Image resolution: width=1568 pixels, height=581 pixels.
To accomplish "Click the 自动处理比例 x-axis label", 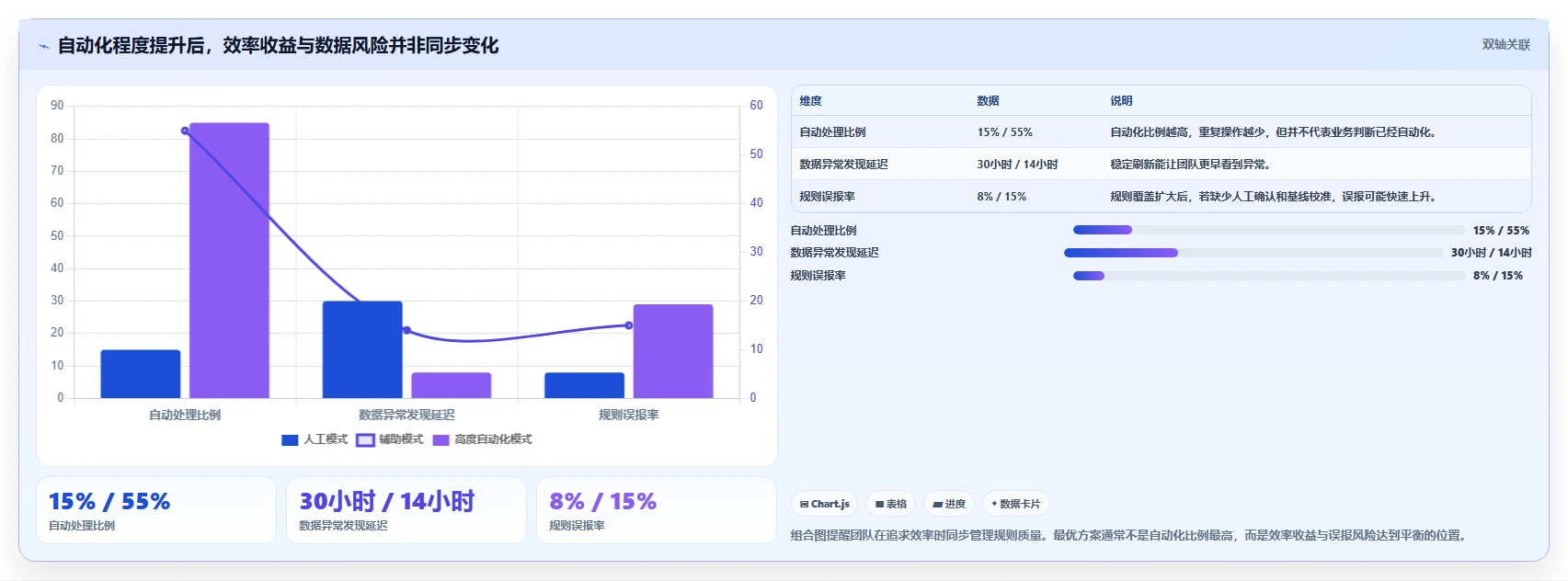I will 185,415.
